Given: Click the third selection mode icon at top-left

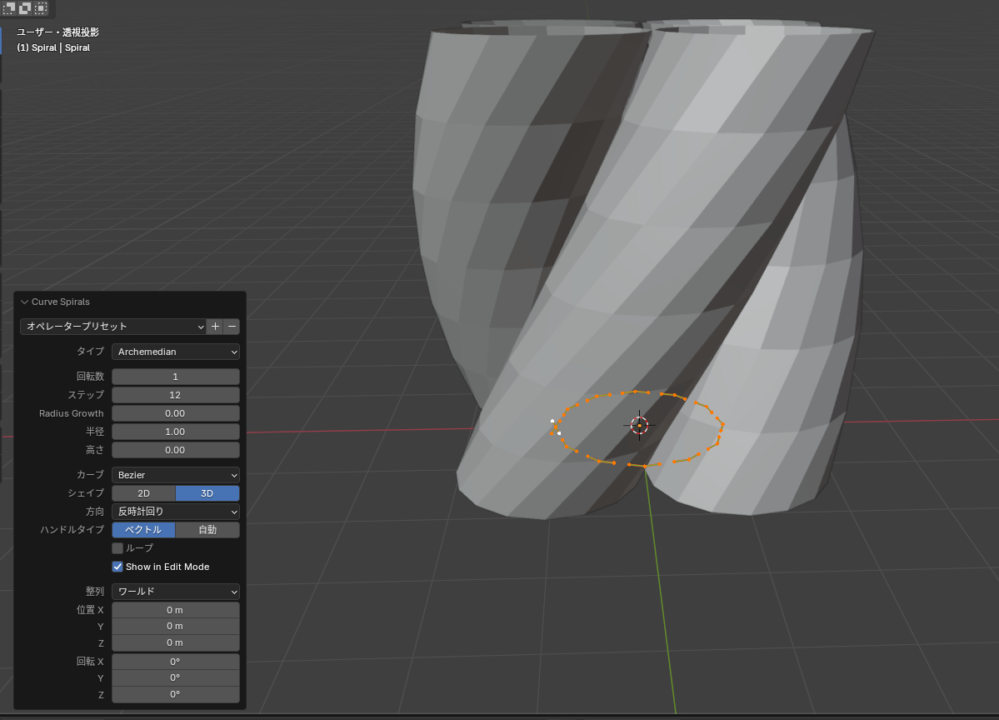Looking at the screenshot, I should [41, 8].
